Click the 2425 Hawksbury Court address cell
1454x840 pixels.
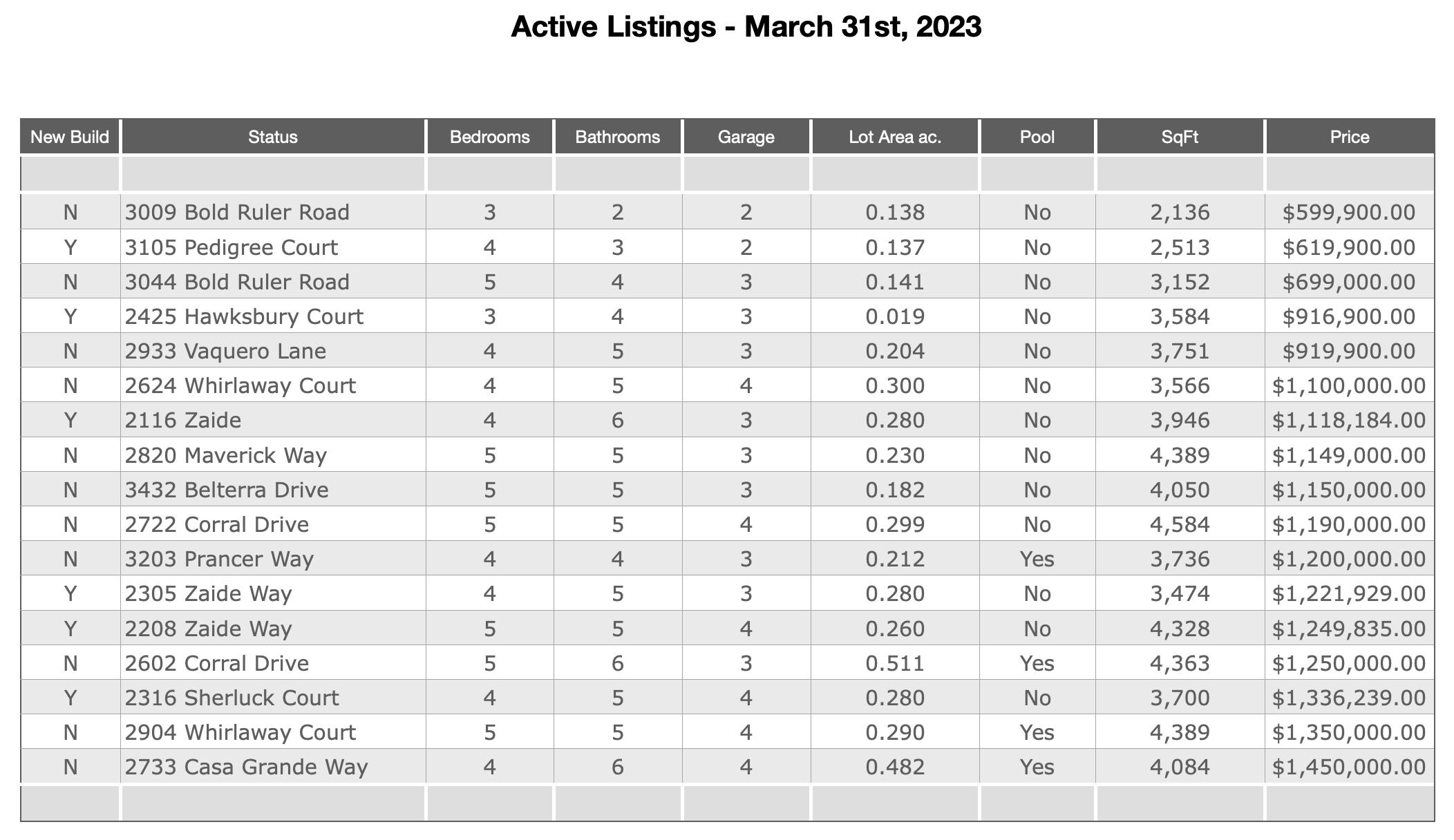273,316
